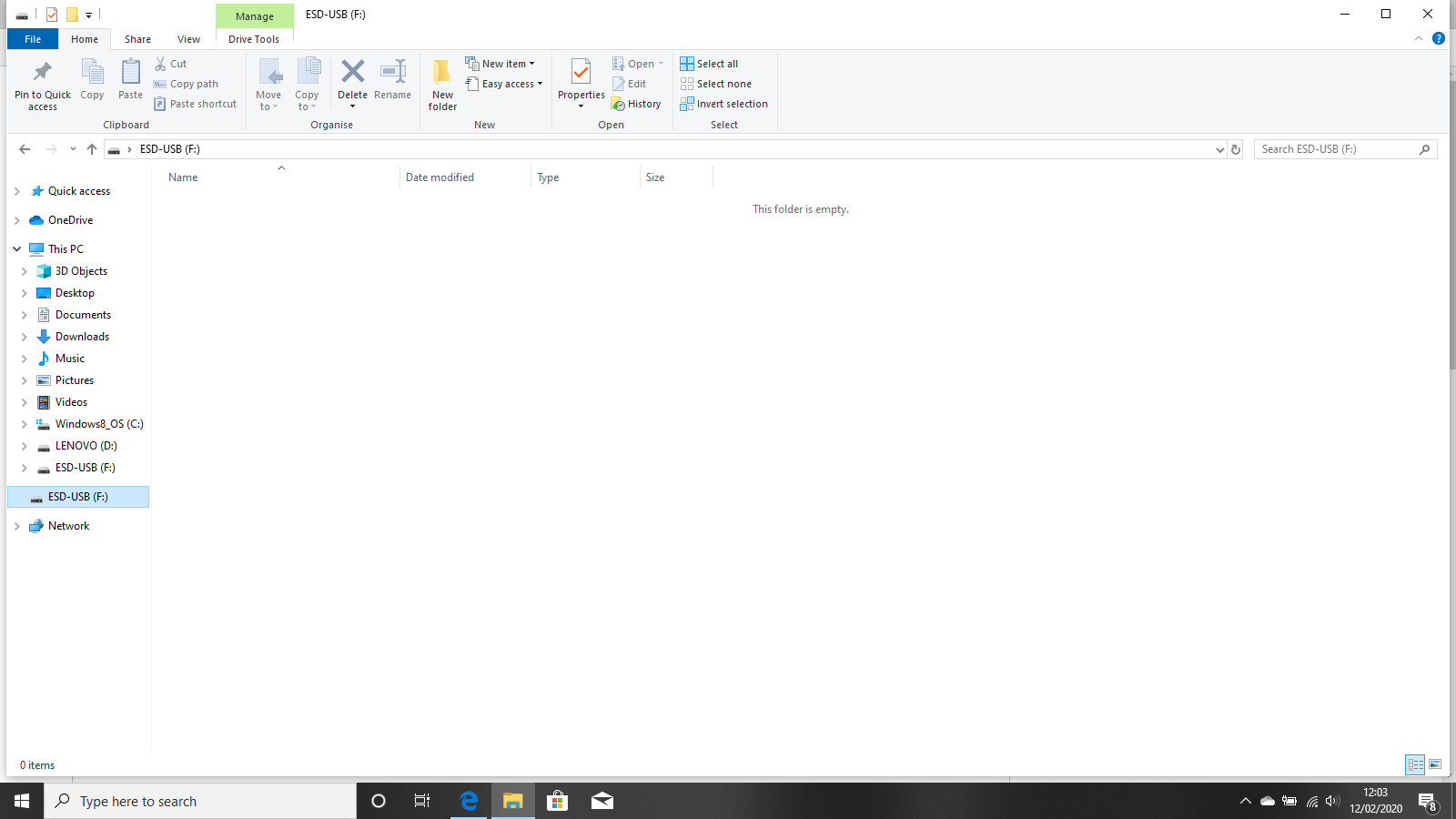Click Paste shortcut command

pyautogui.click(x=196, y=104)
